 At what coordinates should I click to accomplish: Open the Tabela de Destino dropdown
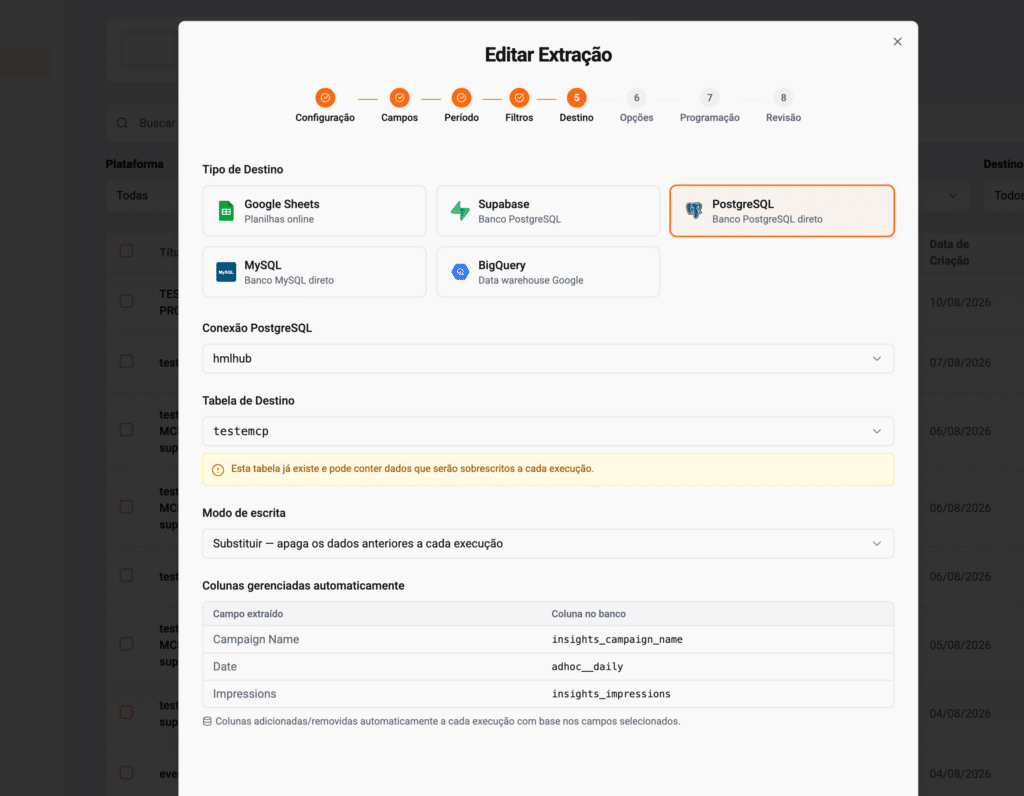(548, 431)
